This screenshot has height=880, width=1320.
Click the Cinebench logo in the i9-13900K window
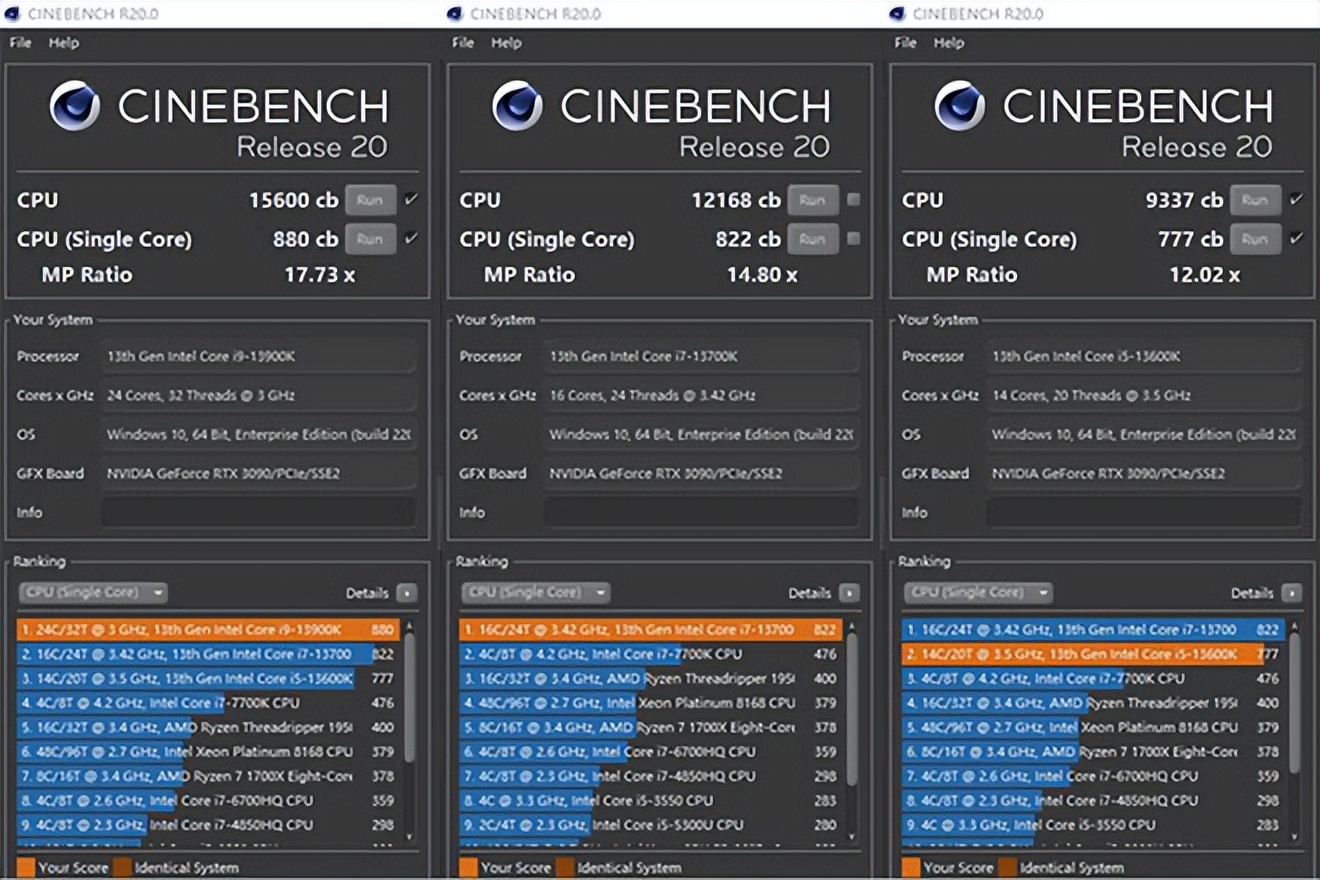75,107
